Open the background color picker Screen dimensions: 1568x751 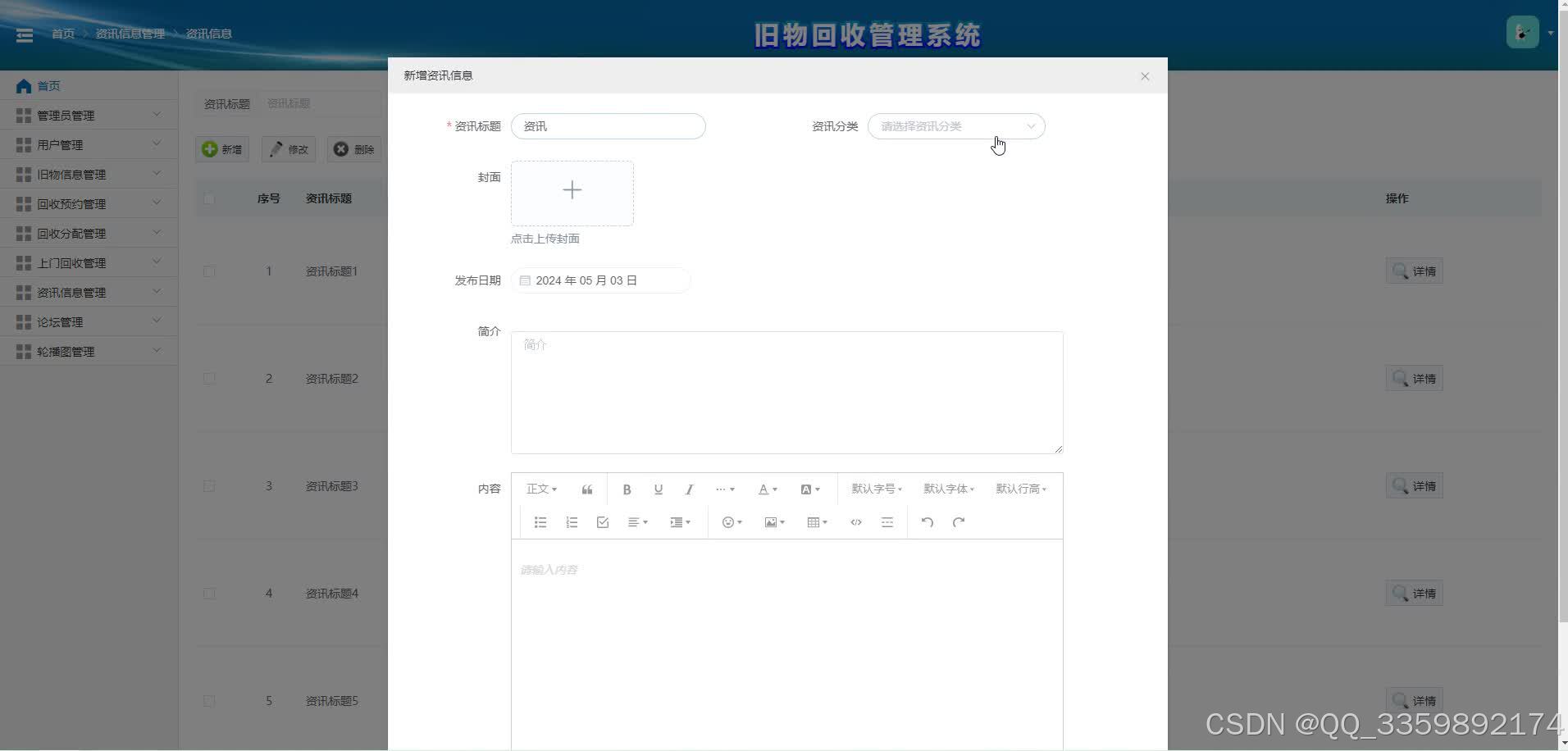(x=810, y=489)
